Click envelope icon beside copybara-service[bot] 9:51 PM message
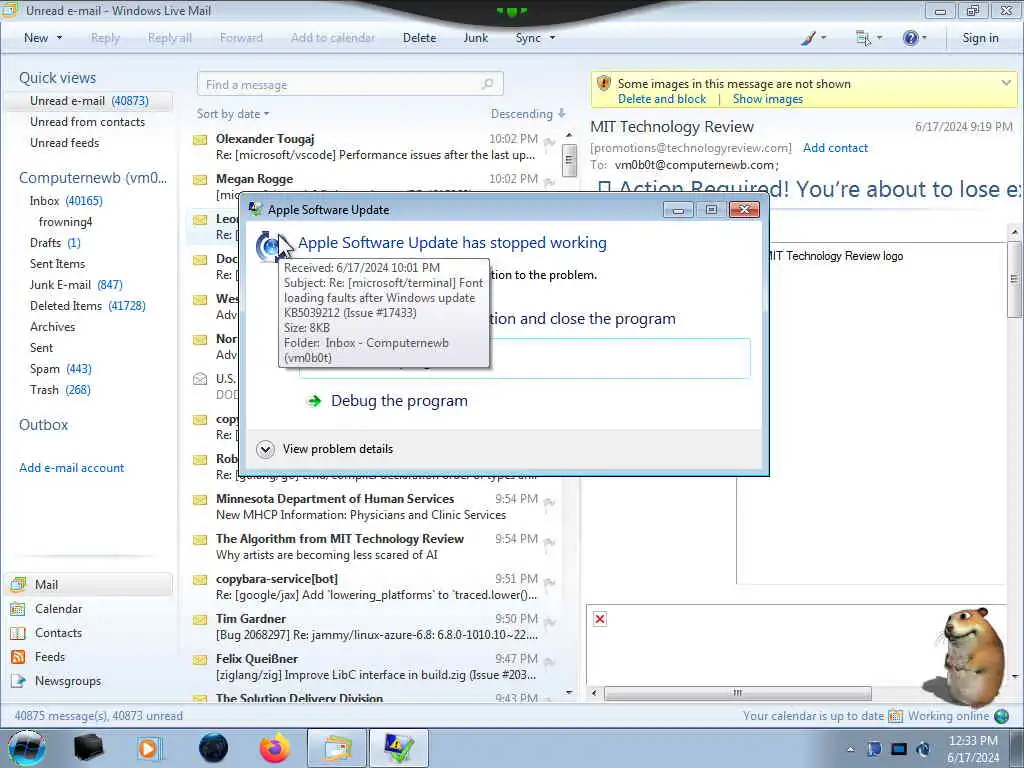This screenshot has width=1024, height=768. pos(200,579)
